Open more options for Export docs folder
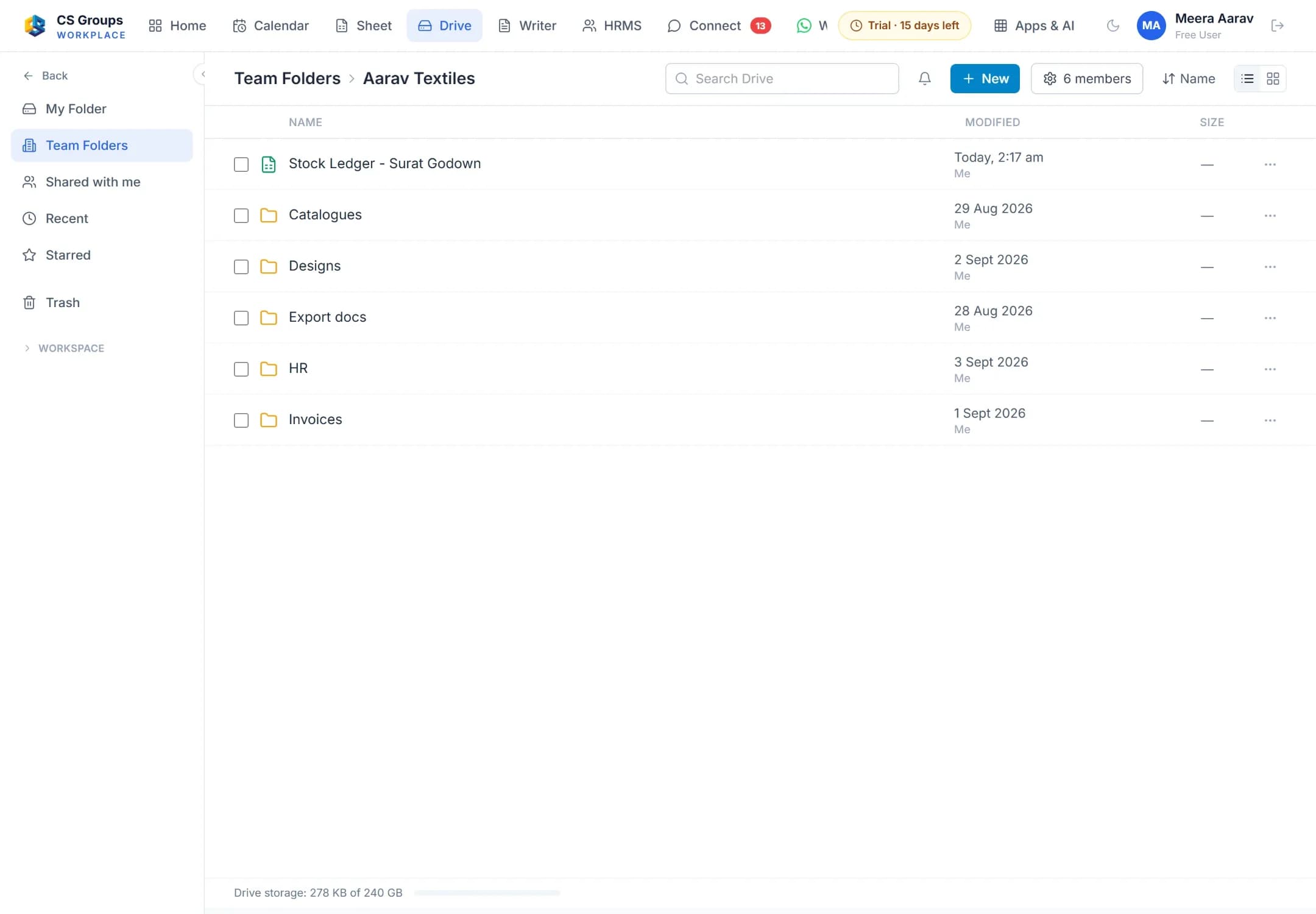Screen dimensions: 1316x914 click(1270, 318)
